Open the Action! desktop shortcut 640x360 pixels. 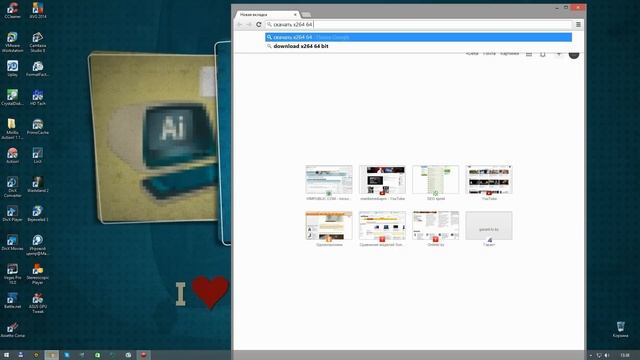click(x=12, y=156)
